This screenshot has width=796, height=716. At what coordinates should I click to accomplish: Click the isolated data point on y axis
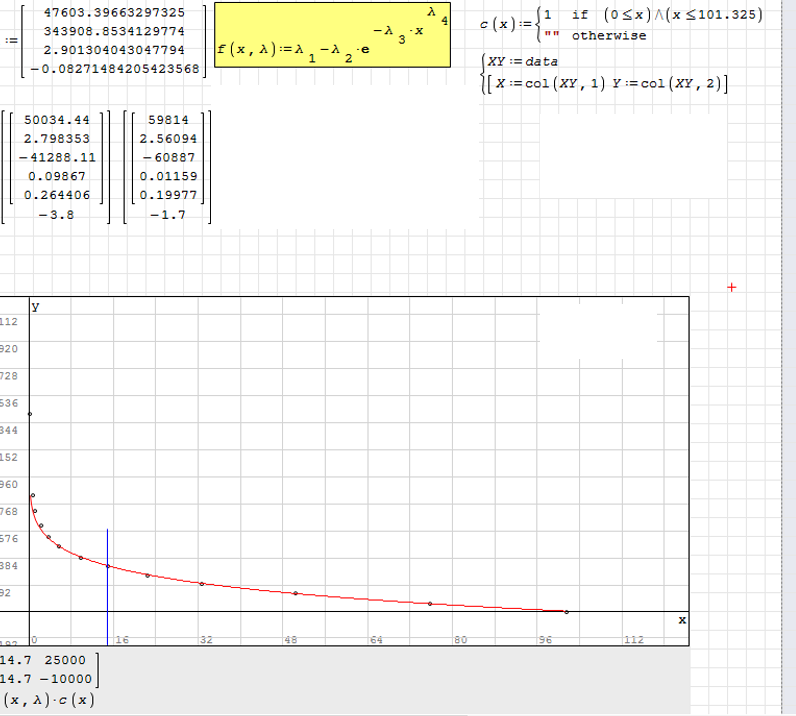pyautogui.click(x=30, y=413)
